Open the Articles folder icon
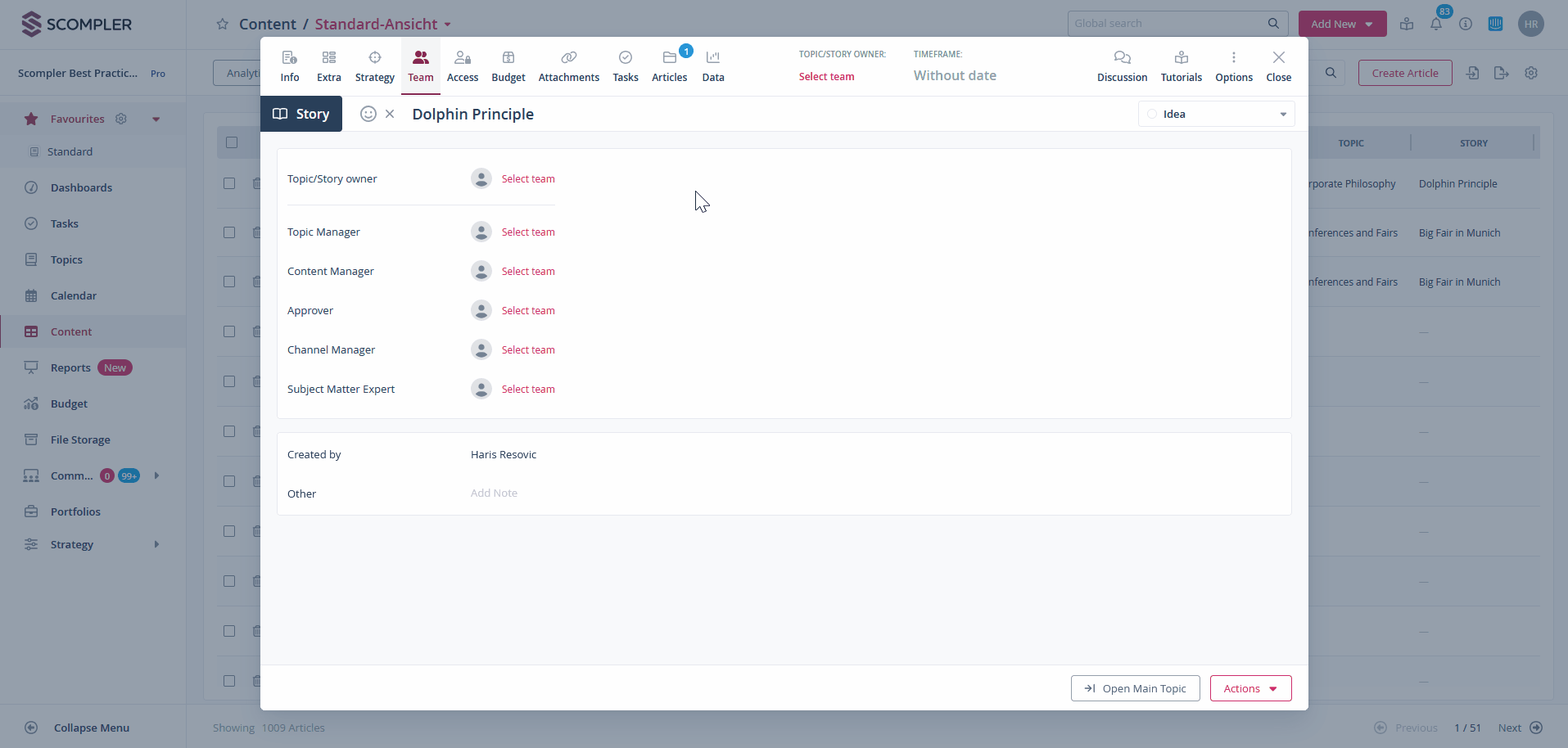This screenshot has width=1568, height=748. tap(669, 58)
